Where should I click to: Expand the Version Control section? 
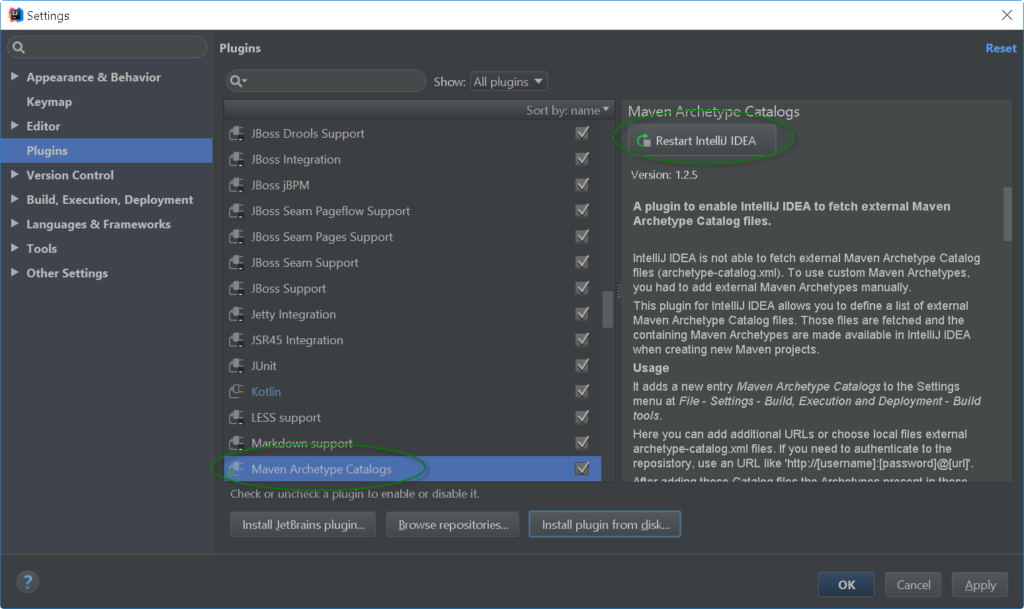click(14, 174)
